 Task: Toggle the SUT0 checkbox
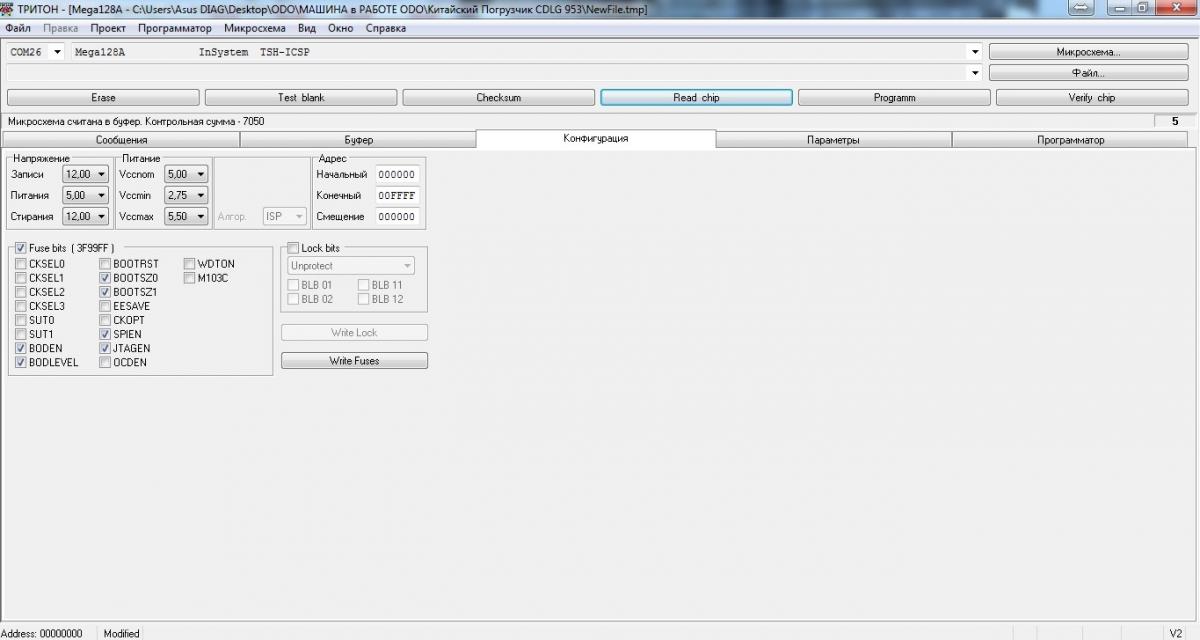pyautogui.click(x=21, y=320)
